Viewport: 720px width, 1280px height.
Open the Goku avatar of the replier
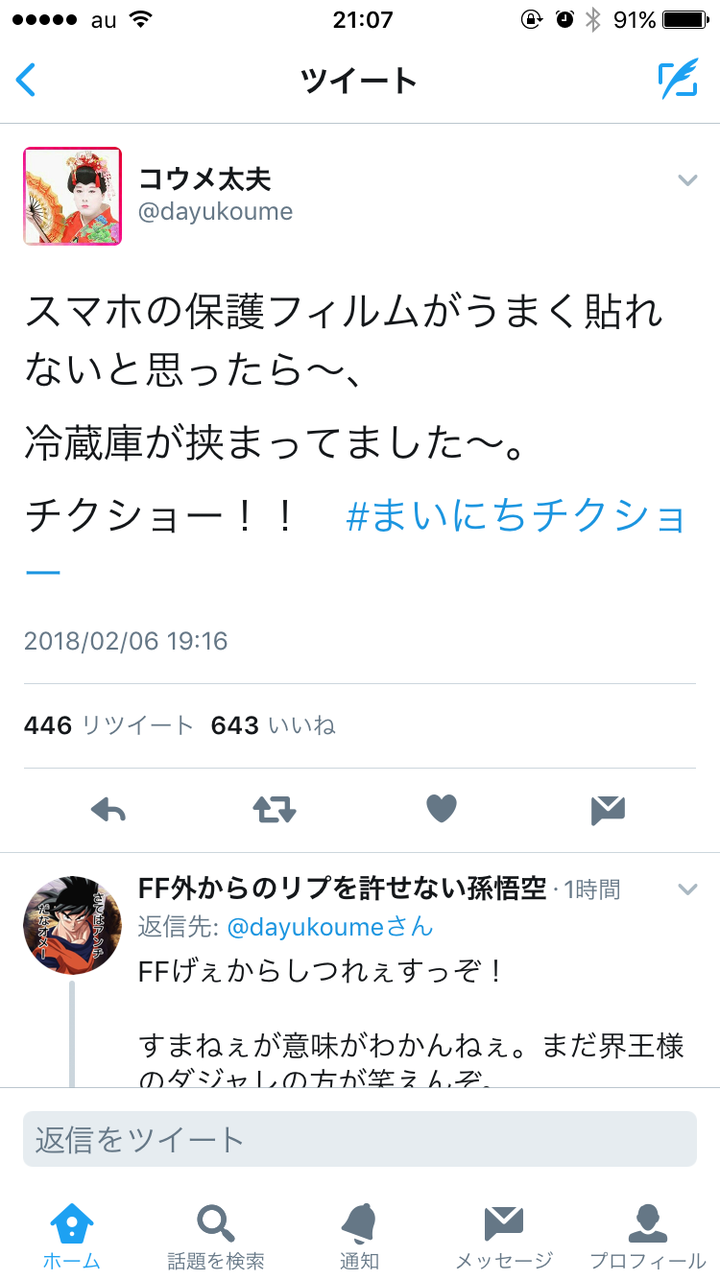coord(72,925)
